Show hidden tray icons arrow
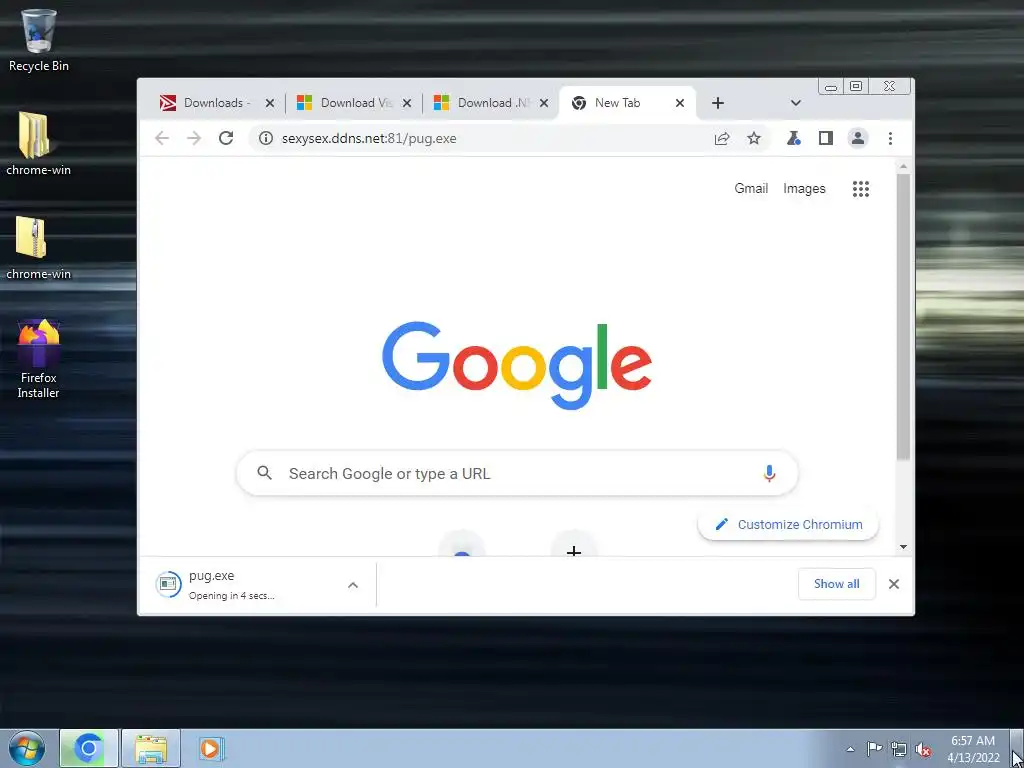1024x768 pixels. point(850,749)
